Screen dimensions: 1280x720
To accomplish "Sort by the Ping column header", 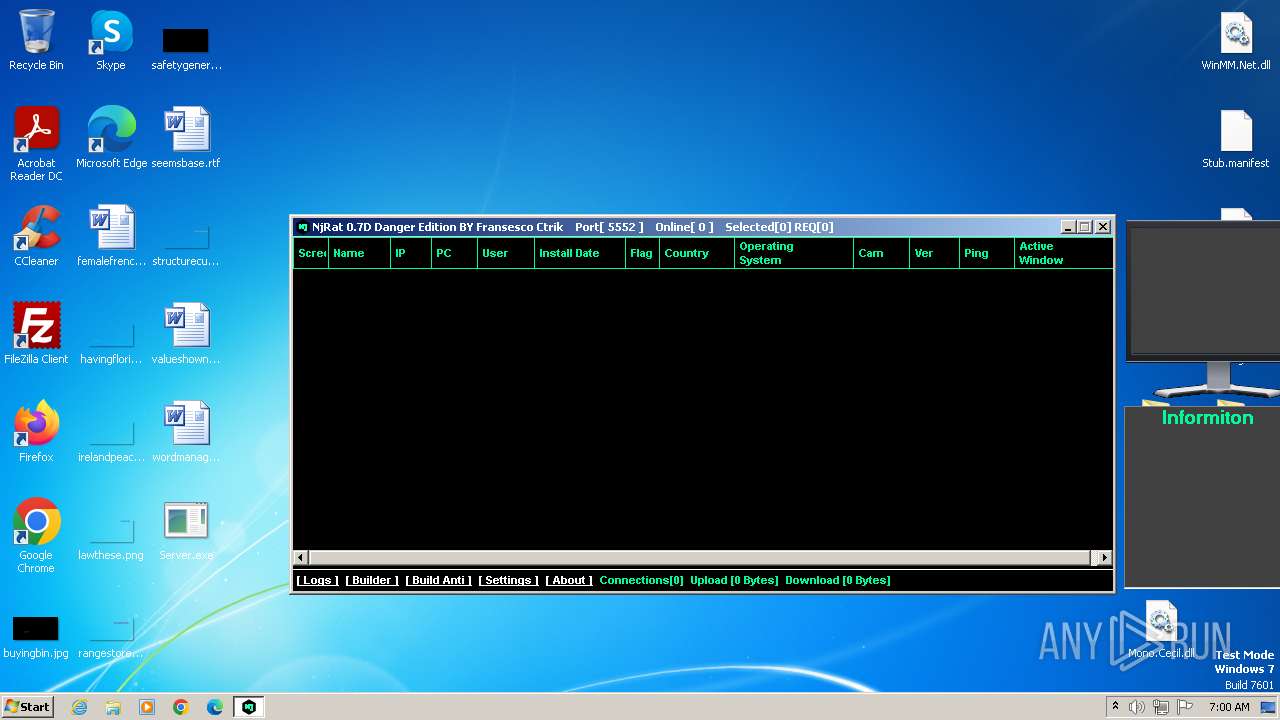I will (x=987, y=253).
